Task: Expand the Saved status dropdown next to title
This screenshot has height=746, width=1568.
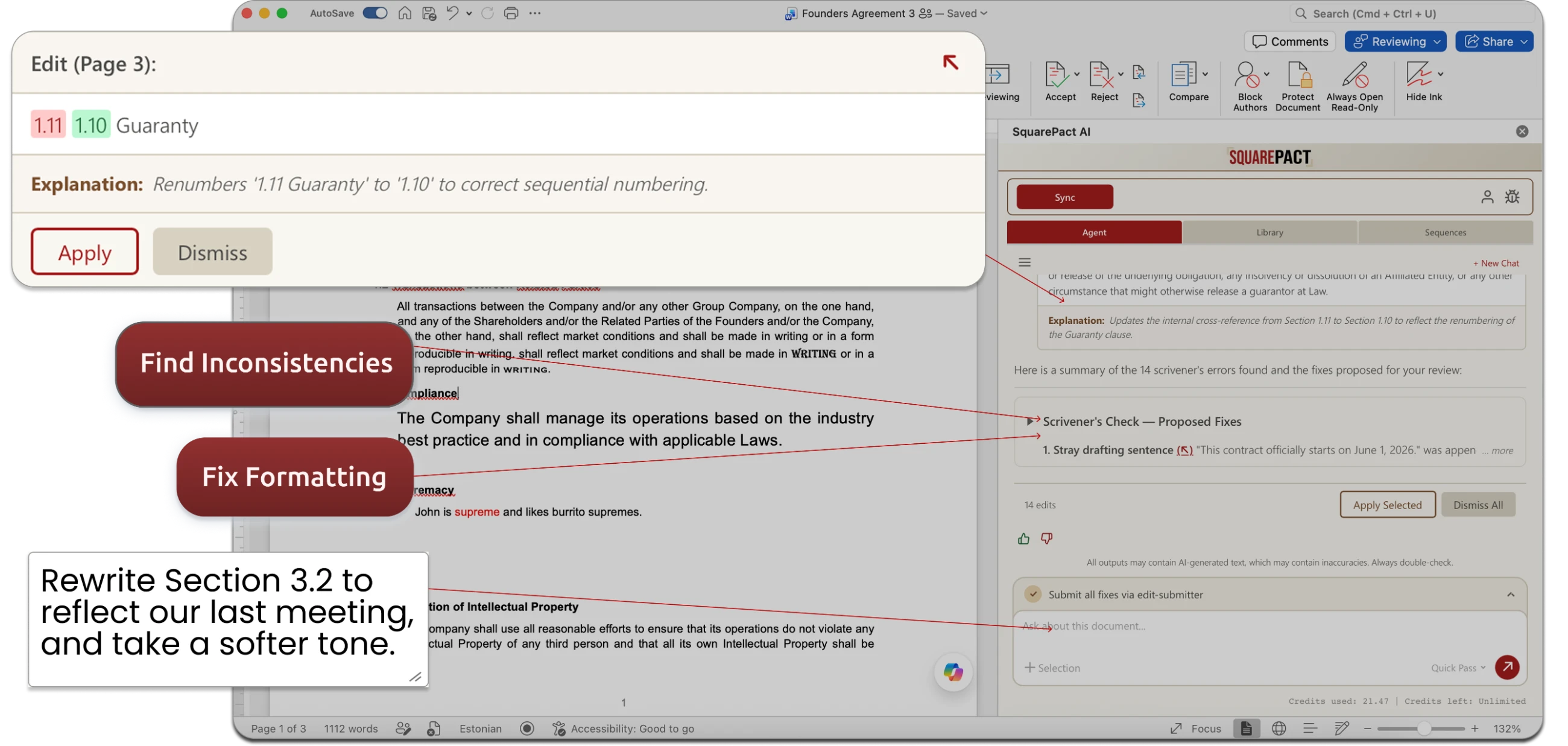Action: click(984, 13)
